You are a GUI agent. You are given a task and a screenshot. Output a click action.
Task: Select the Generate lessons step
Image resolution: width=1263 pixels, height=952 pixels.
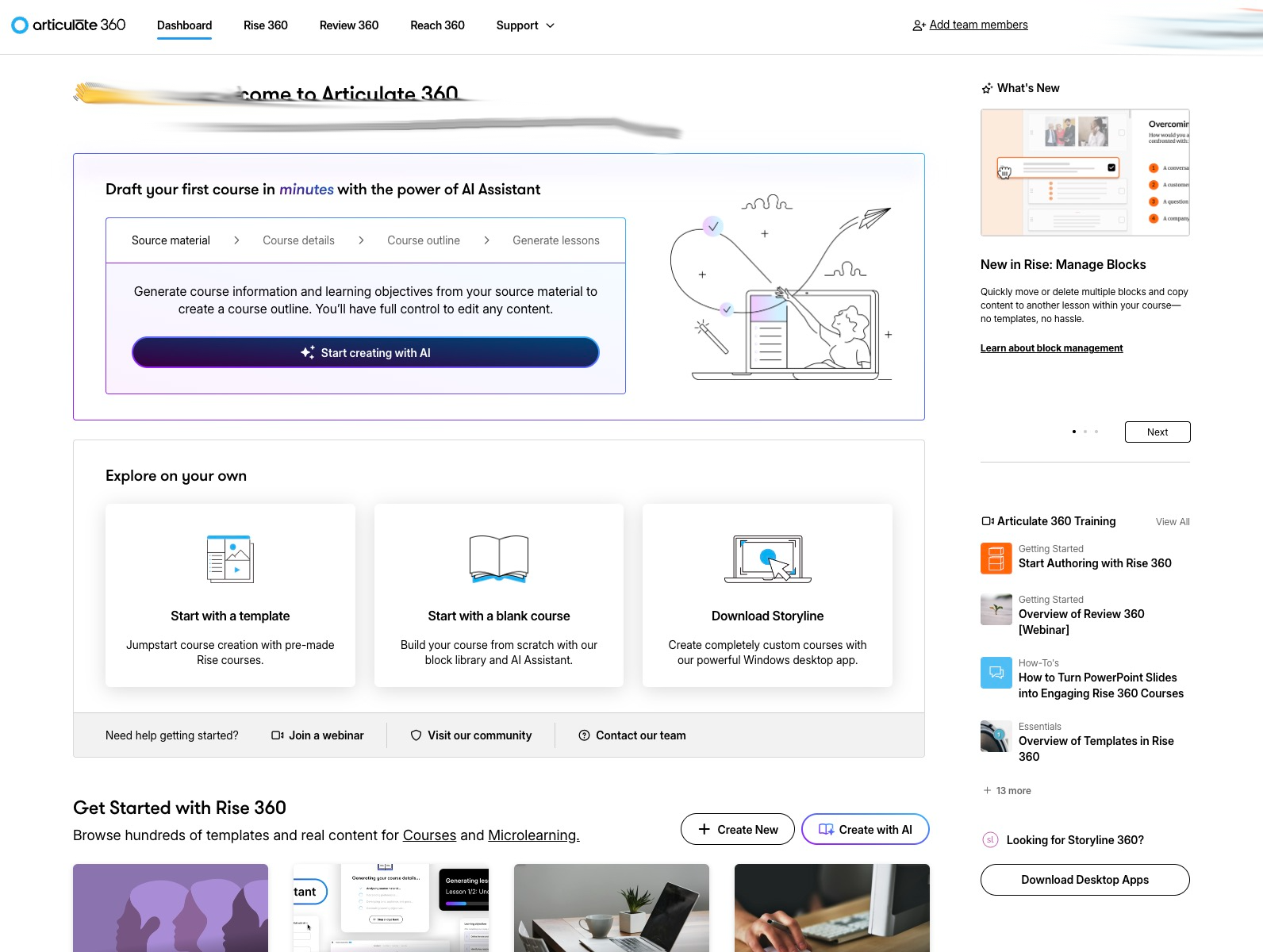(556, 240)
